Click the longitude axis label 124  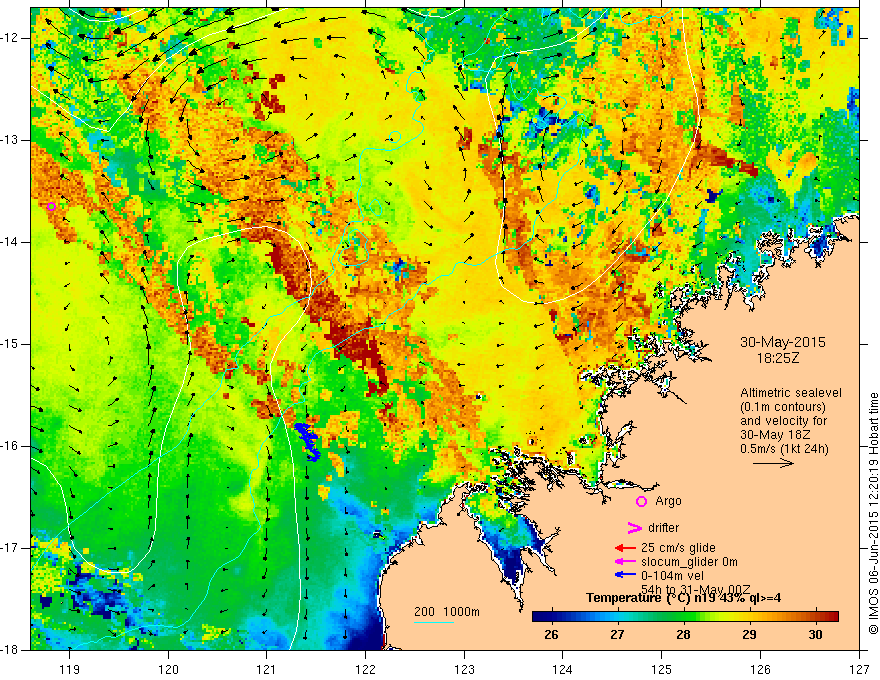click(x=563, y=669)
